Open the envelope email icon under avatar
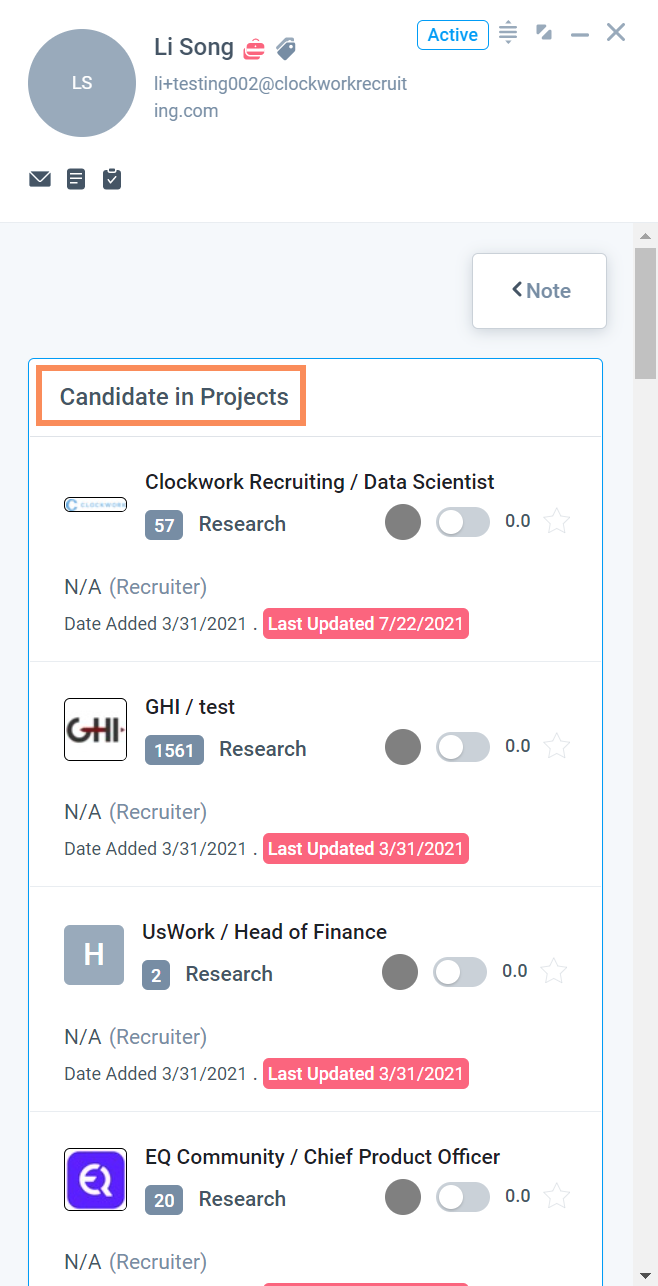 pos(40,179)
